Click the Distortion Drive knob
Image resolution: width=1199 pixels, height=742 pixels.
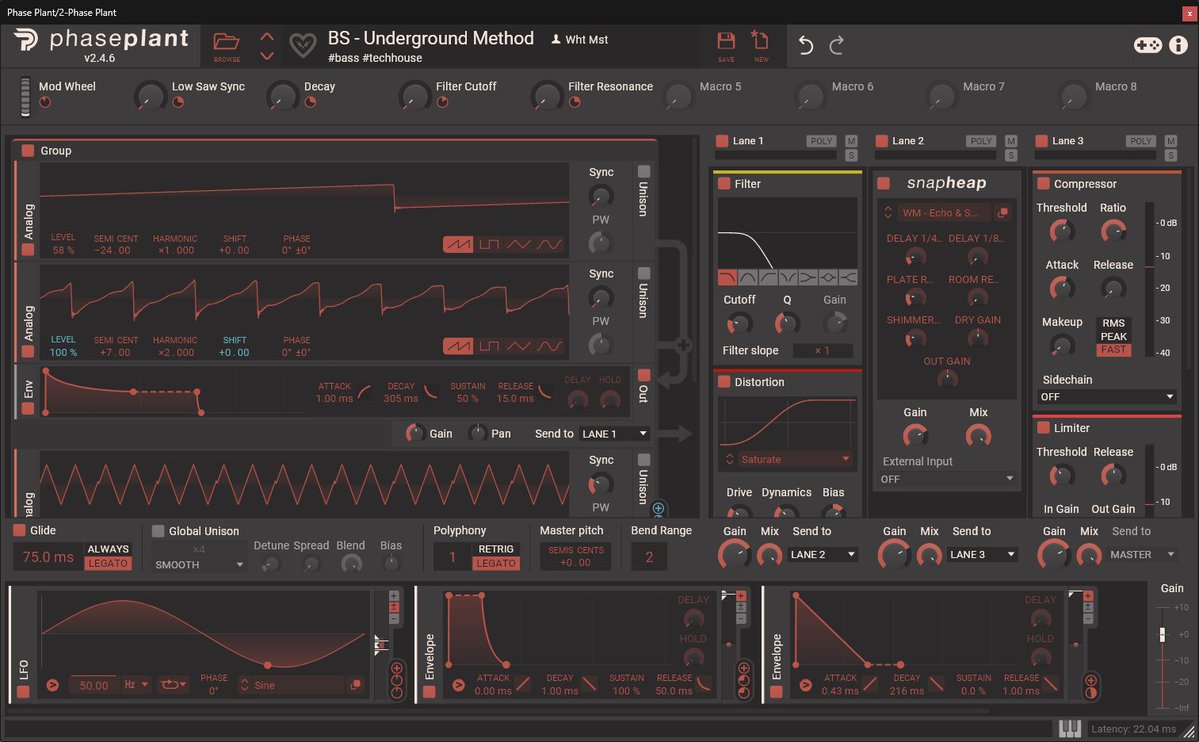[x=737, y=513]
